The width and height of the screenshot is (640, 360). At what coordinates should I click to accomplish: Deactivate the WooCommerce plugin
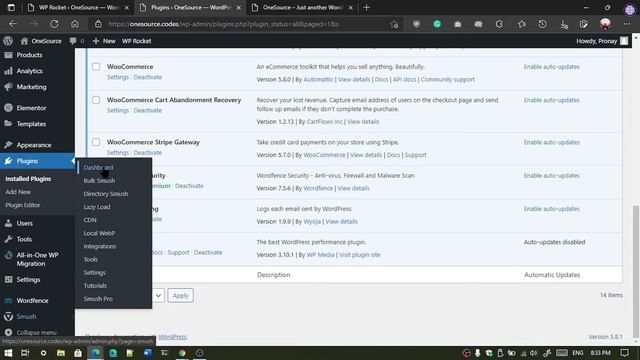(148, 77)
